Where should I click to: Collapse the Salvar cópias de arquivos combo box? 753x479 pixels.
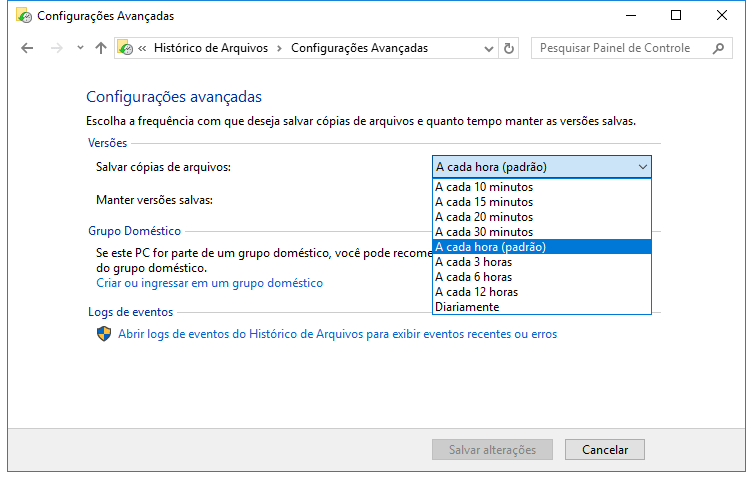pyautogui.click(x=542, y=167)
